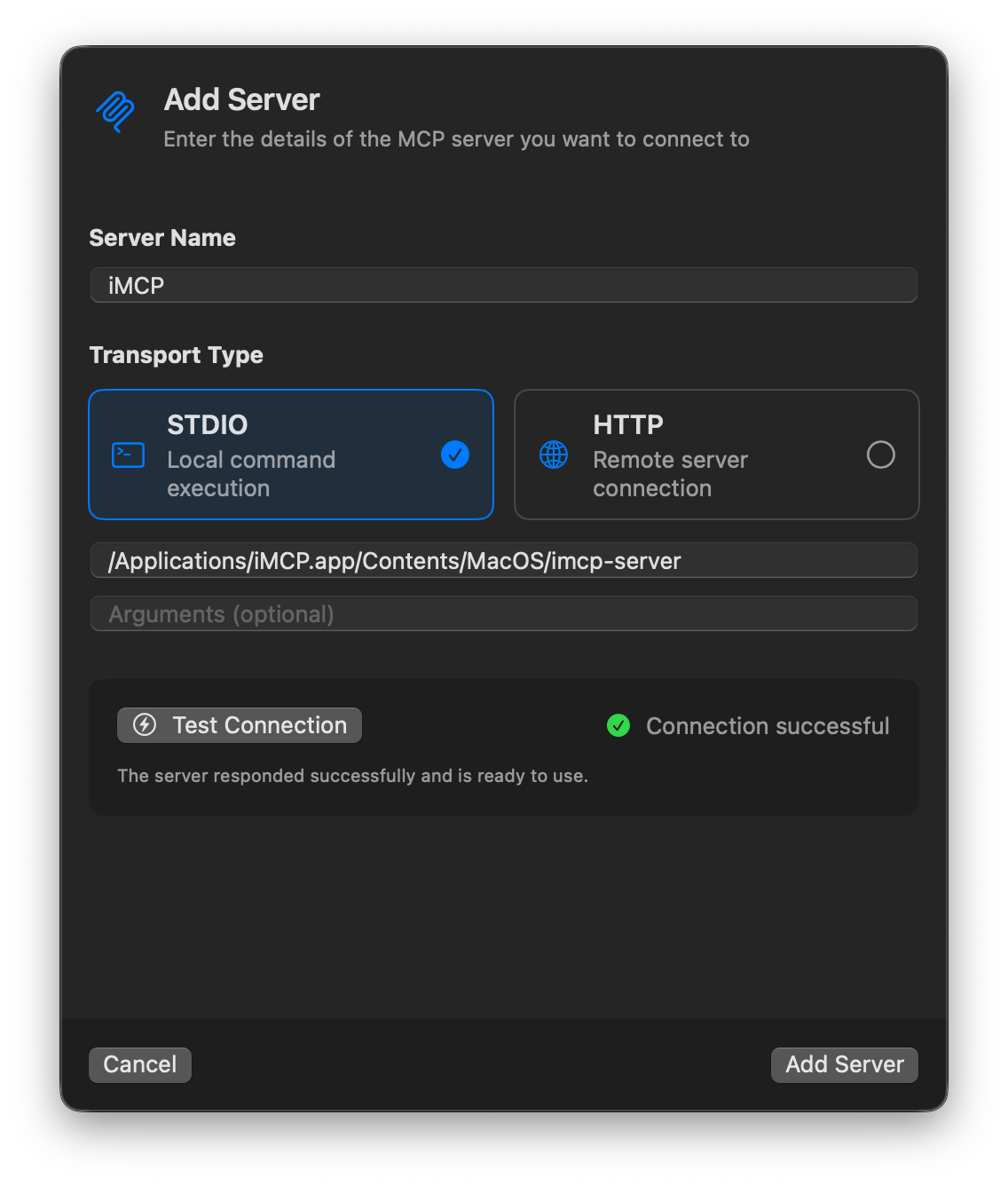Click the MCP server details description text

click(456, 138)
